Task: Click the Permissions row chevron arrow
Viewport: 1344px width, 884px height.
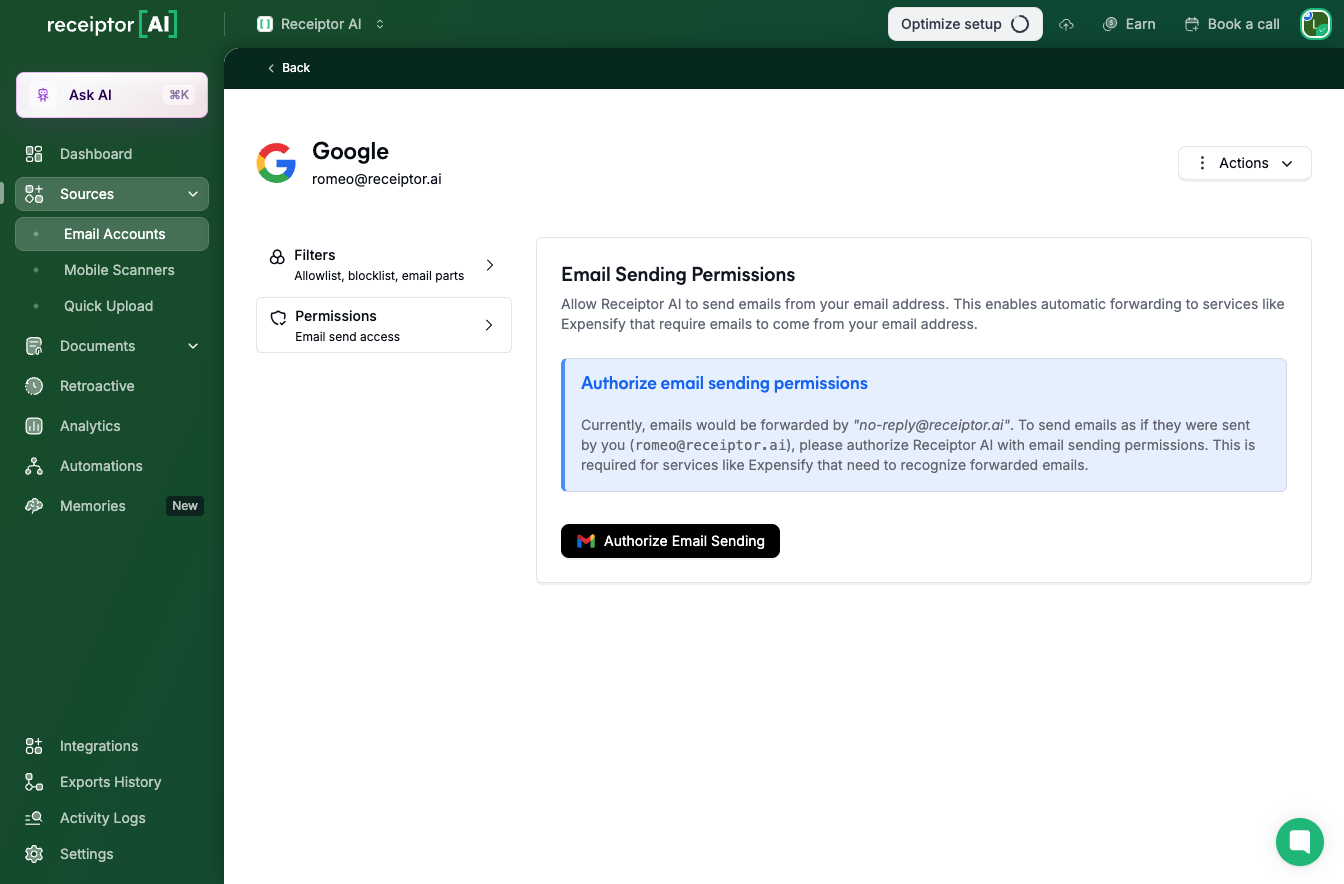Action: click(x=489, y=325)
